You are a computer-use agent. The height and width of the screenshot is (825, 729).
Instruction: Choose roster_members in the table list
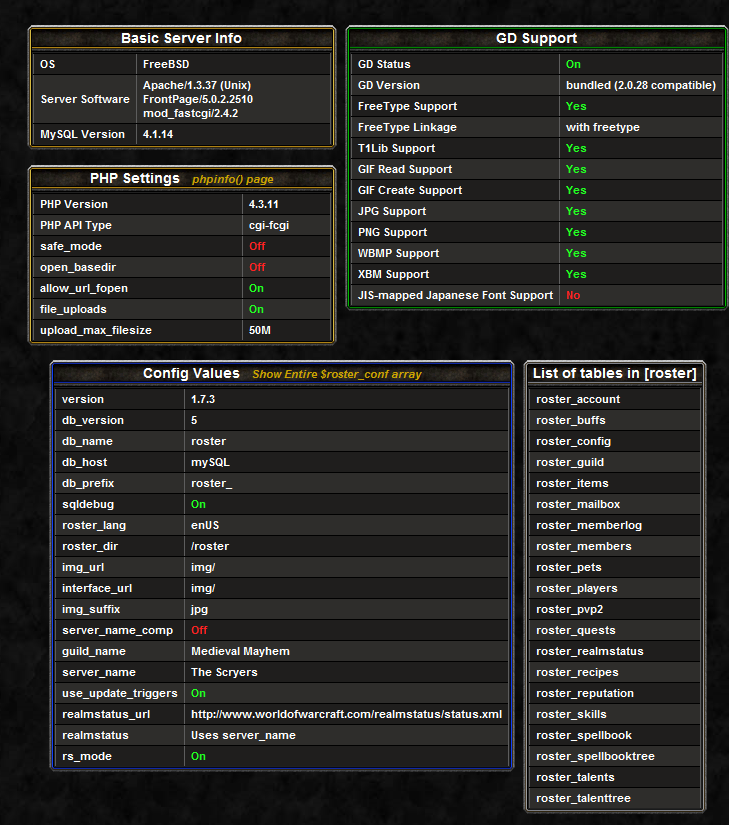tap(583, 546)
